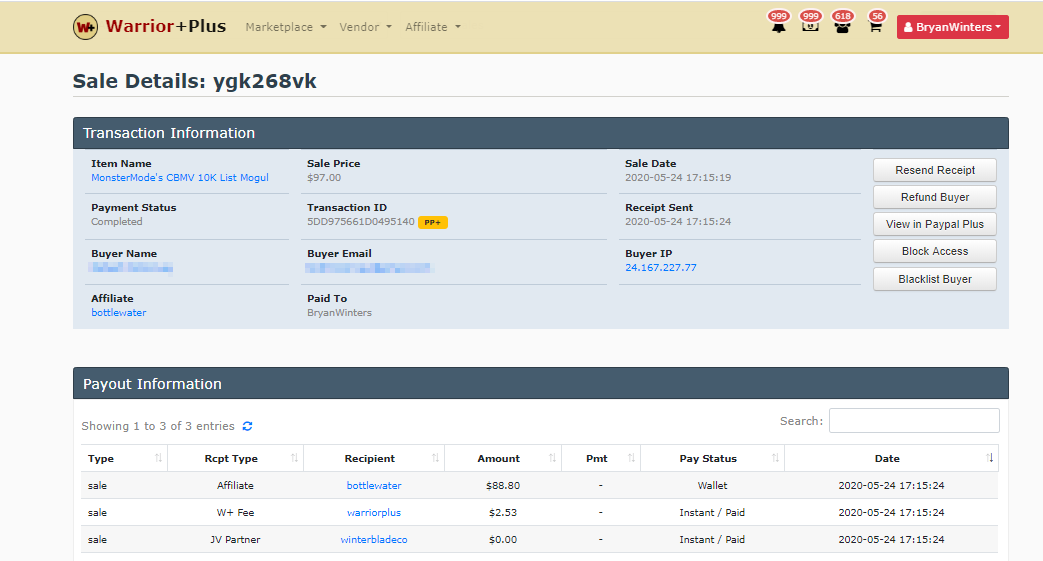Click Receipt Sent value 2020-05-24 17:15:24
This screenshot has height=561, width=1043.
678,222
